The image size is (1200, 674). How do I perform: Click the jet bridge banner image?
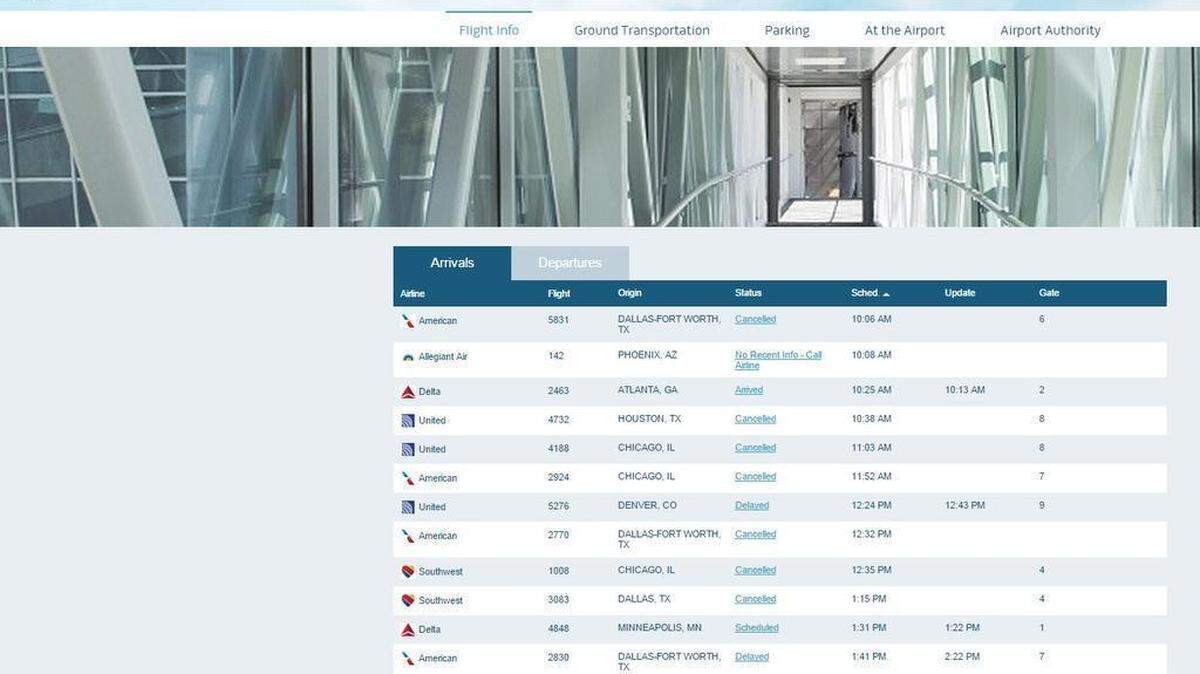(600, 136)
